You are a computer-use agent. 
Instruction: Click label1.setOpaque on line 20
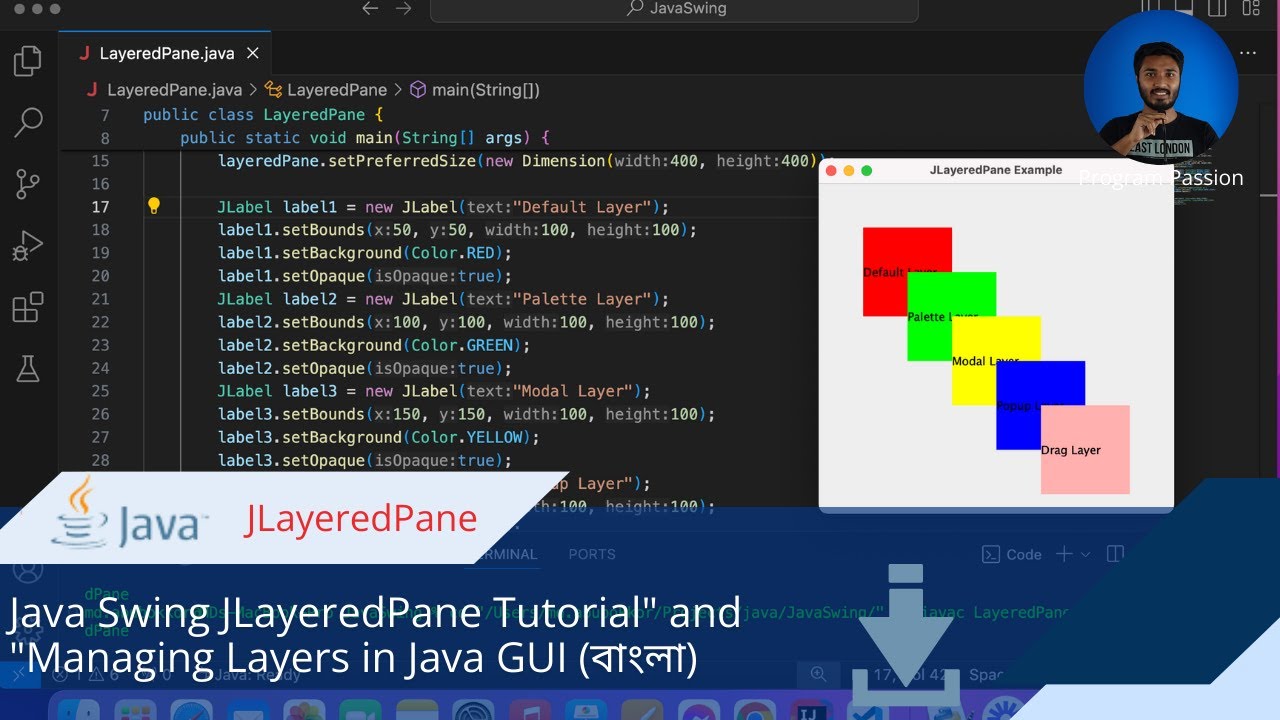click(291, 276)
